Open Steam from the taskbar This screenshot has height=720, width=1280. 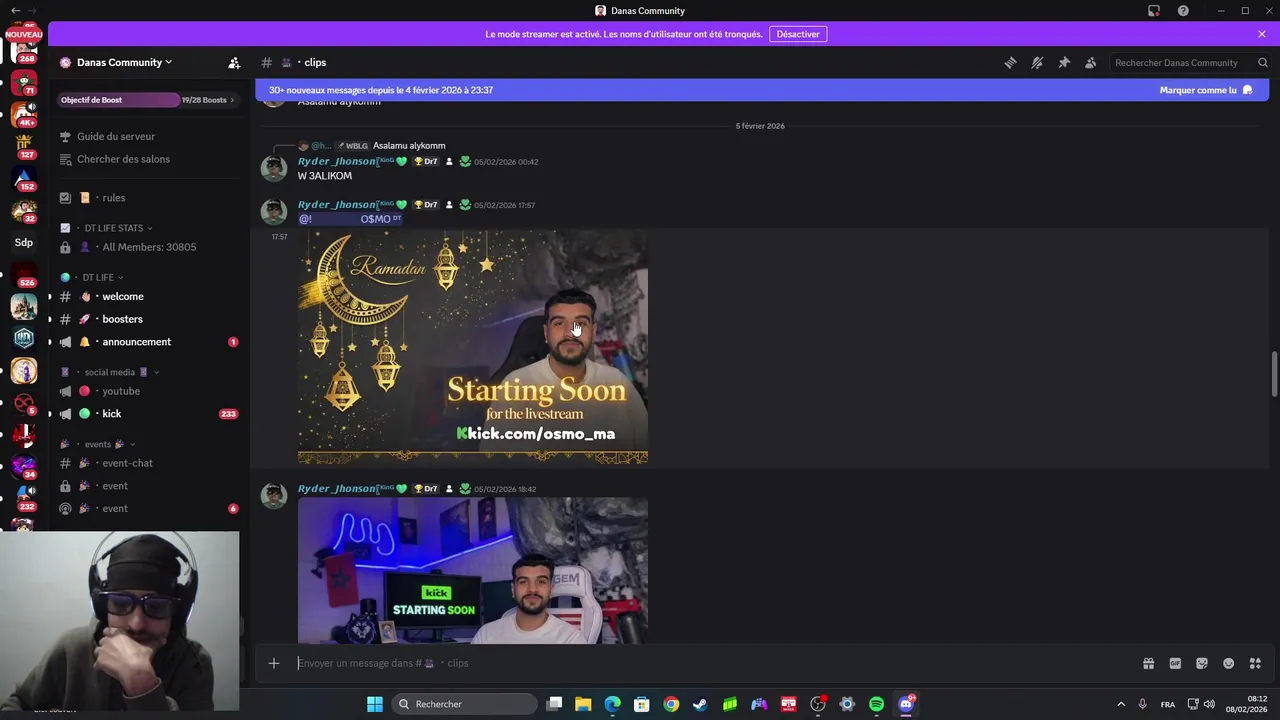(700, 704)
